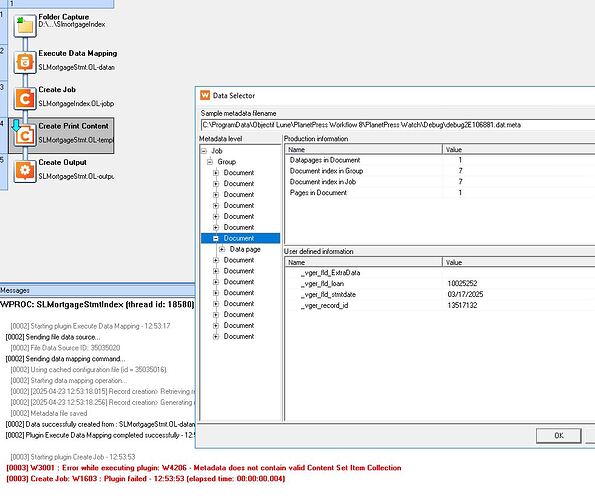Viewport: 595px width, 500px height.
Task: Click the W4206 error message line
Action: point(204,468)
